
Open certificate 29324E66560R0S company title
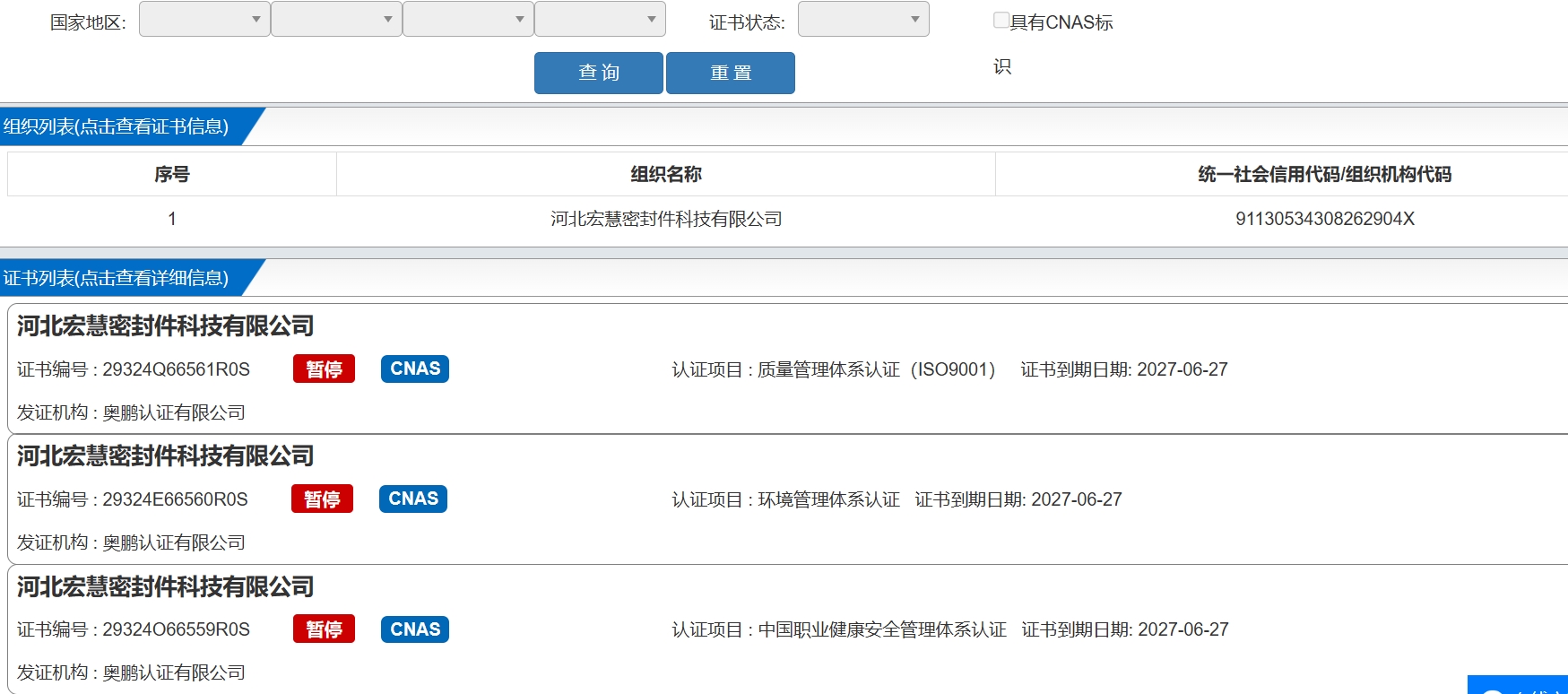(x=166, y=455)
